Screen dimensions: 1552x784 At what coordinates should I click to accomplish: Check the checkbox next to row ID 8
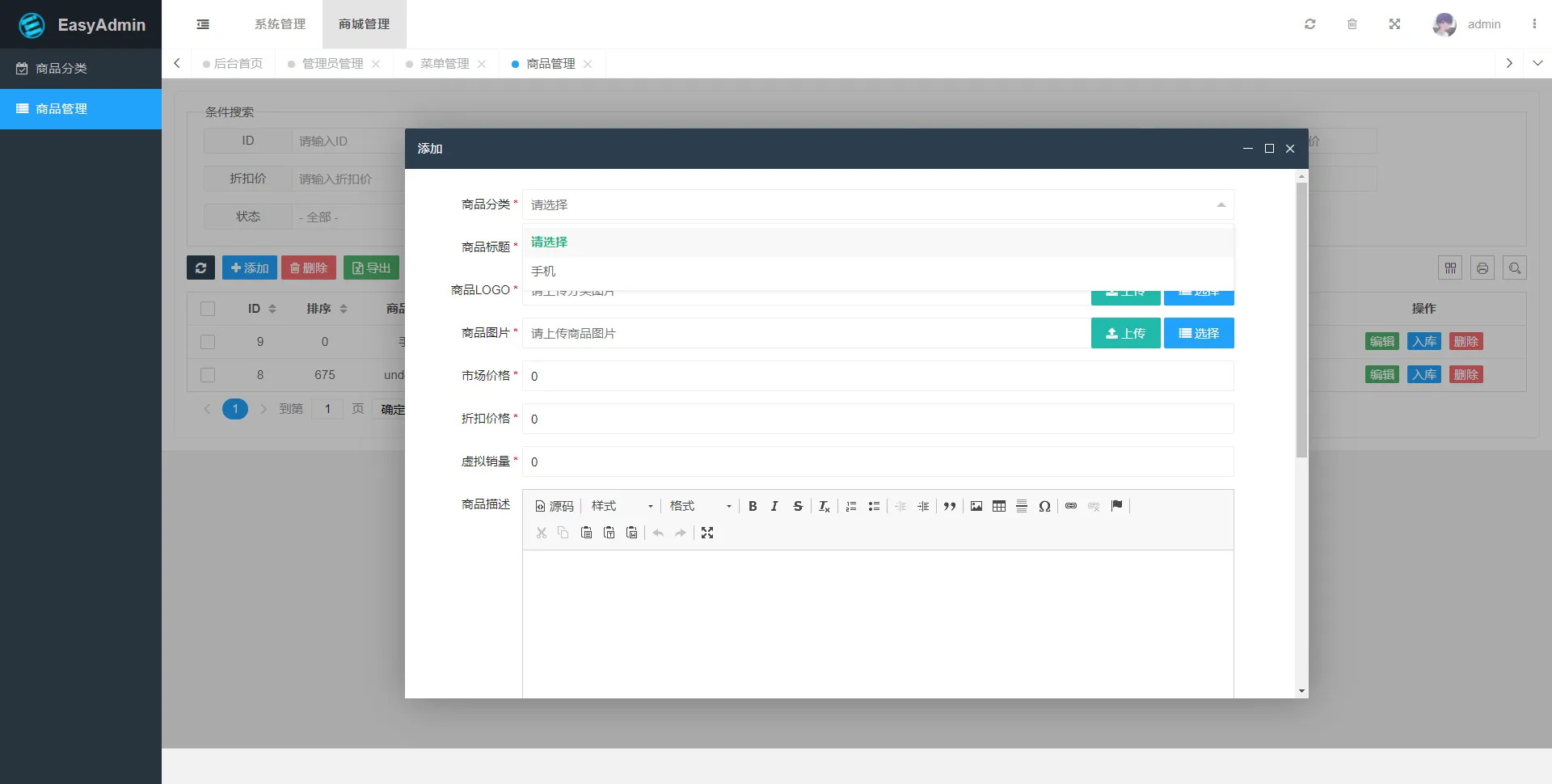tap(208, 374)
